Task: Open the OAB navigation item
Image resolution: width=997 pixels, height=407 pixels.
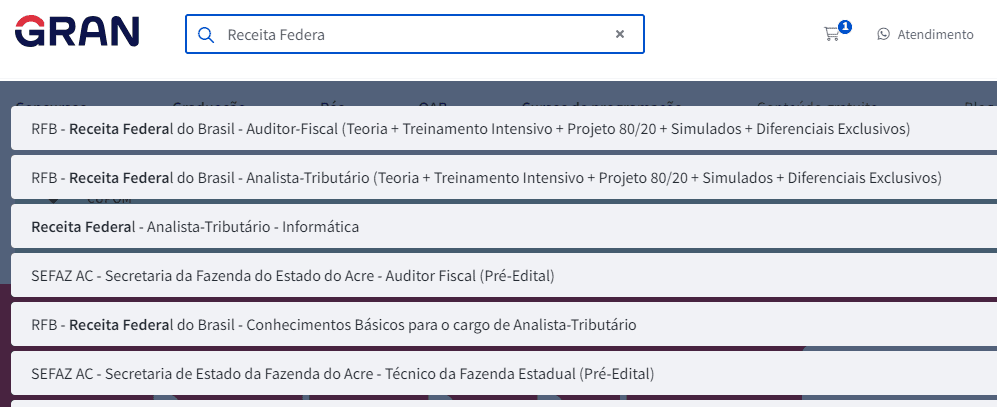Action: [x=433, y=103]
